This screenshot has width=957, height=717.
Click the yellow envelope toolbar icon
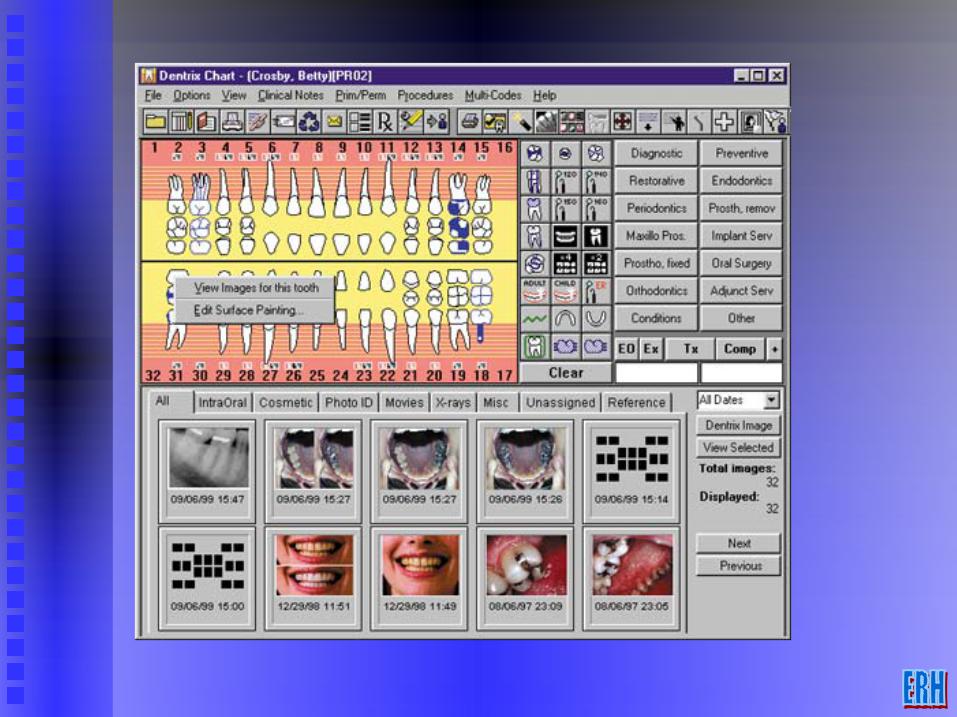point(334,121)
